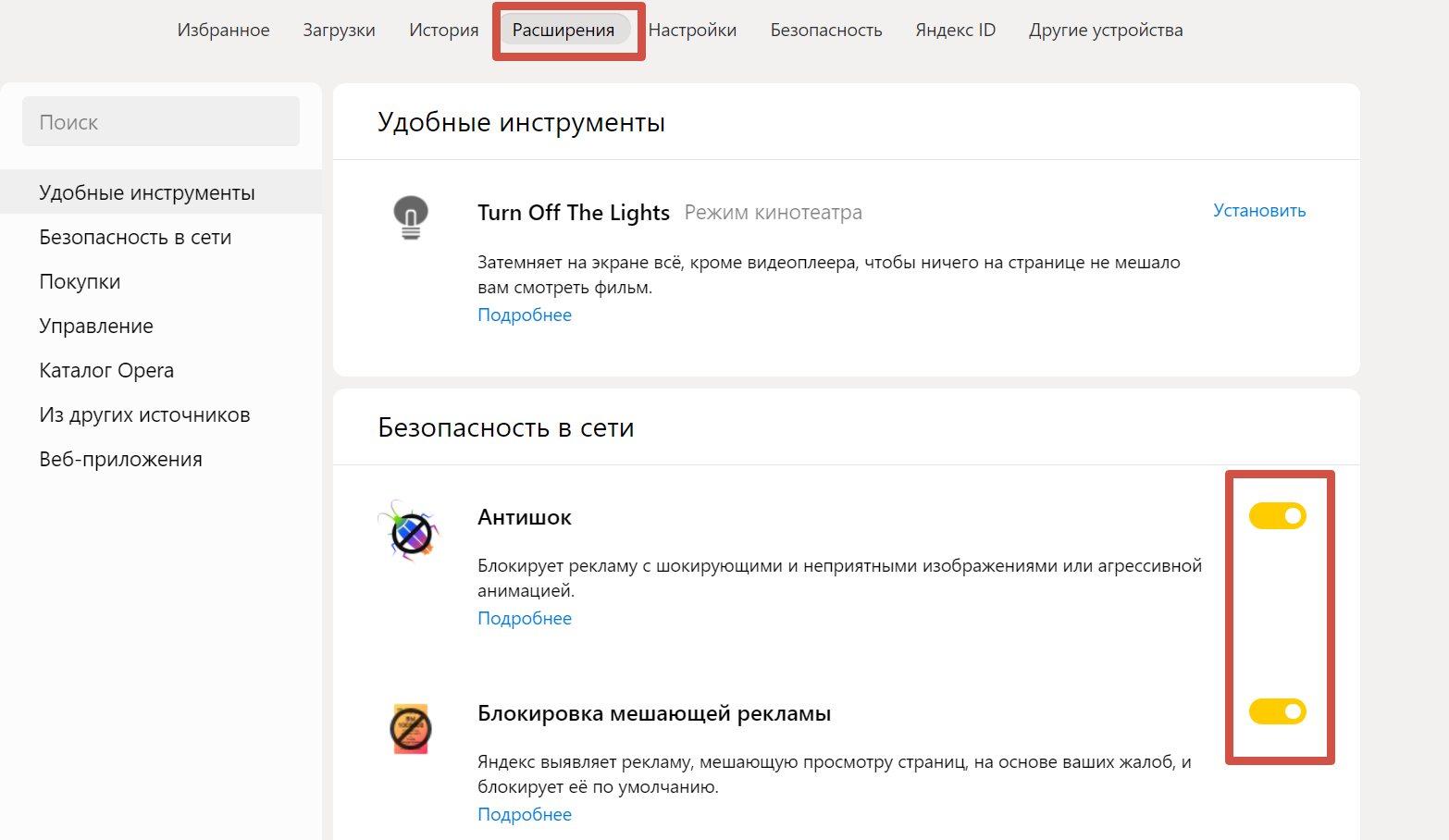The image size is (1449, 840).
Task: Select Покупки in the sidebar
Action: click(x=80, y=281)
